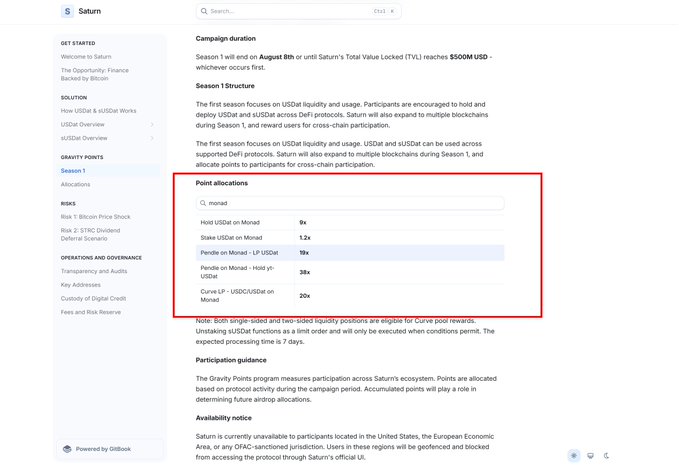Expand the USDat Overview chevron
Image resolution: width=679 pixels, height=467 pixels.
(152, 124)
